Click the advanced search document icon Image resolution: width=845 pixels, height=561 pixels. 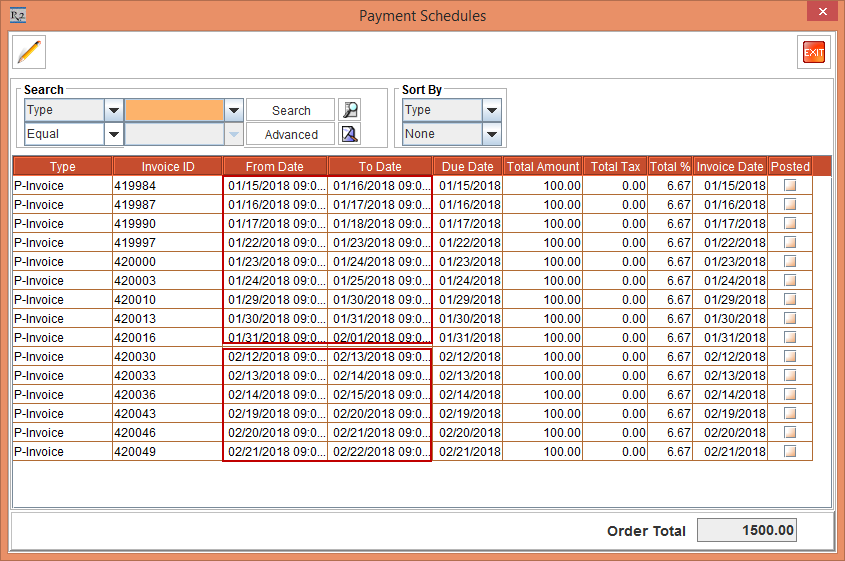349,134
